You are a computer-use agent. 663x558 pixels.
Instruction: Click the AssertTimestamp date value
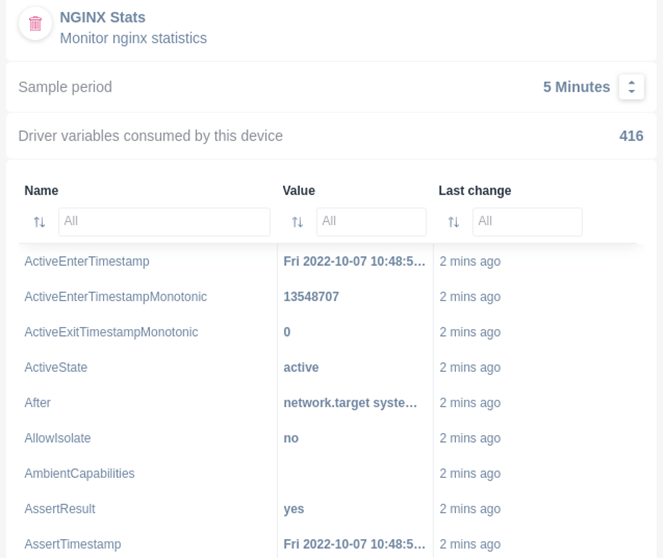point(354,544)
